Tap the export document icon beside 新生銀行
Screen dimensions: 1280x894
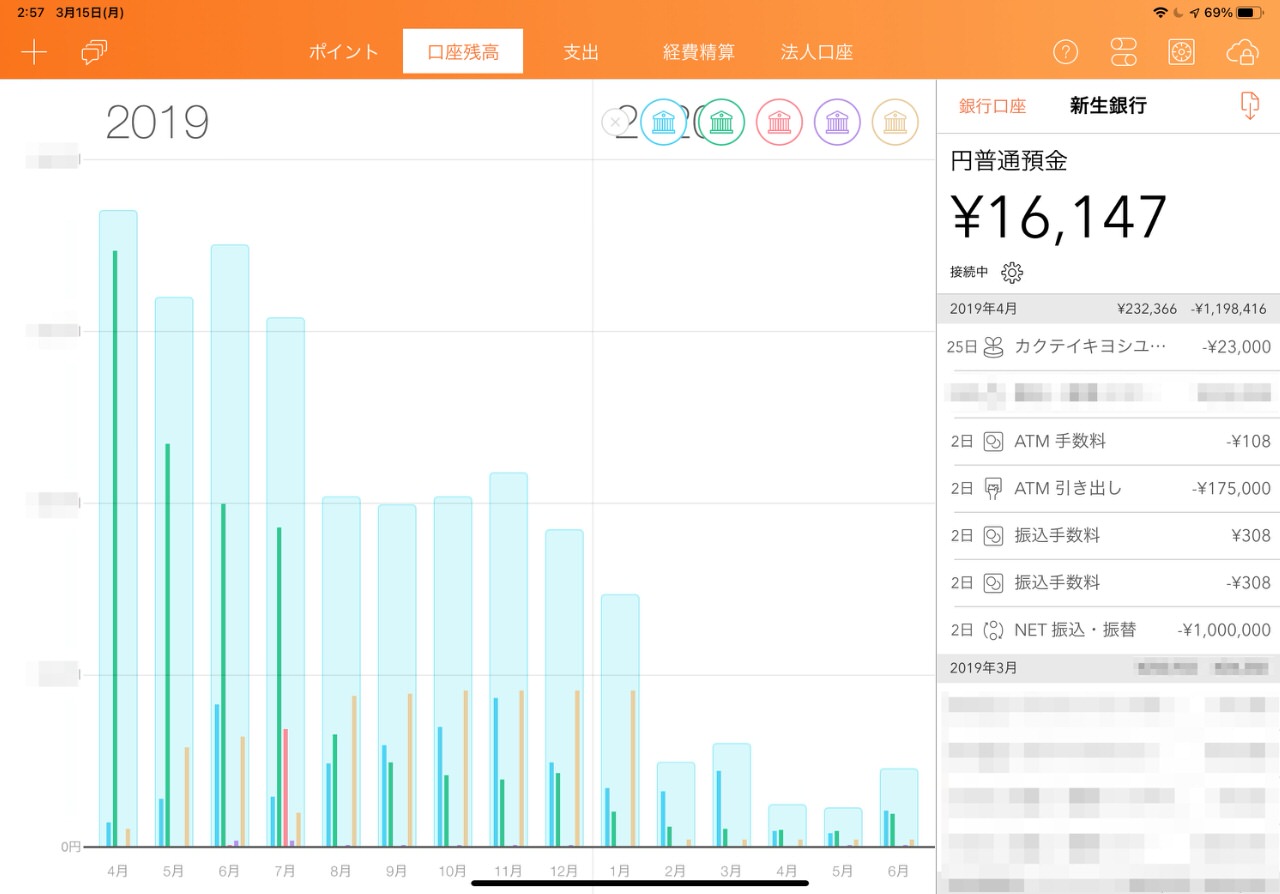tap(1248, 106)
